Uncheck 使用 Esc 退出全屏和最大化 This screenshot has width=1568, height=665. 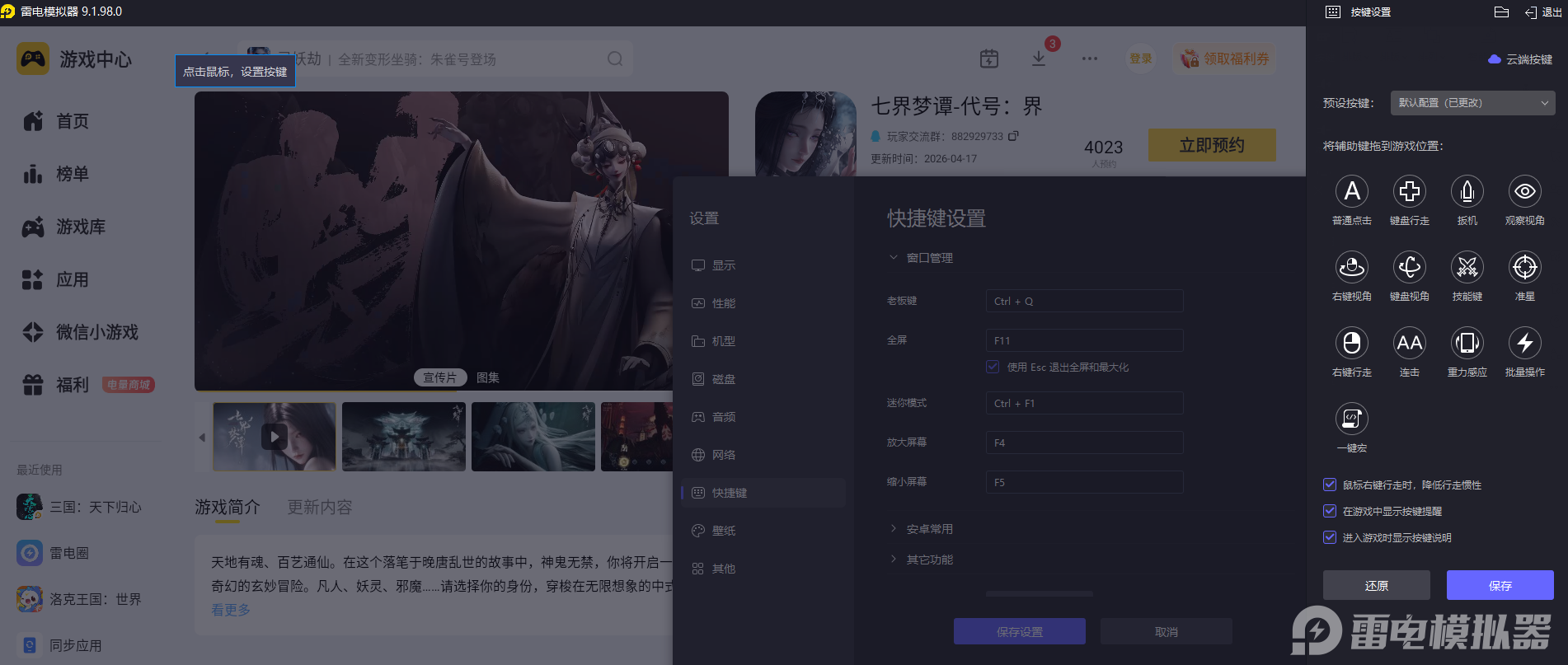click(993, 367)
